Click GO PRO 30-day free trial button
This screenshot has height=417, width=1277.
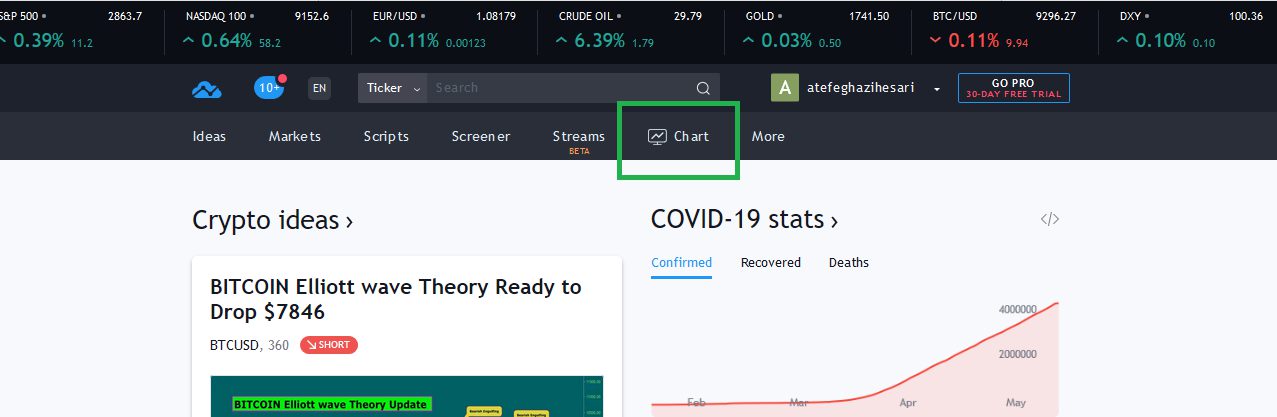tap(1013, 88)
